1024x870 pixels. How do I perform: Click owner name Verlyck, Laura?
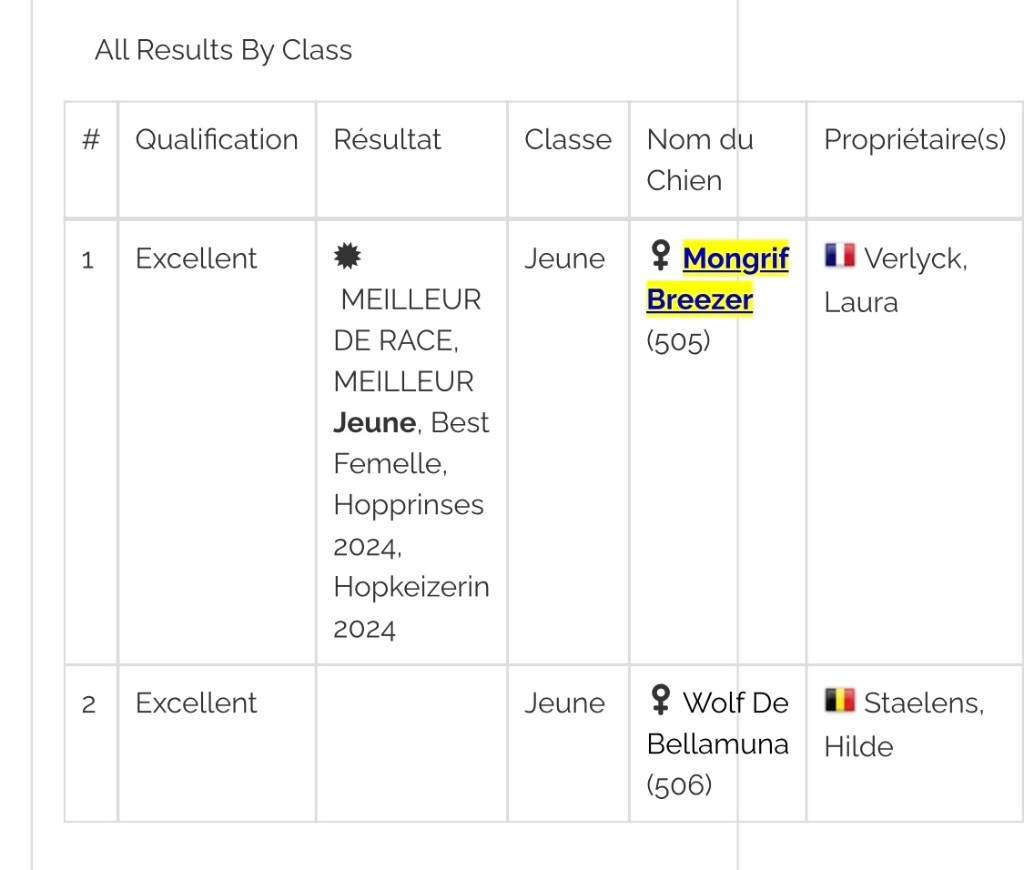(894, 280)
